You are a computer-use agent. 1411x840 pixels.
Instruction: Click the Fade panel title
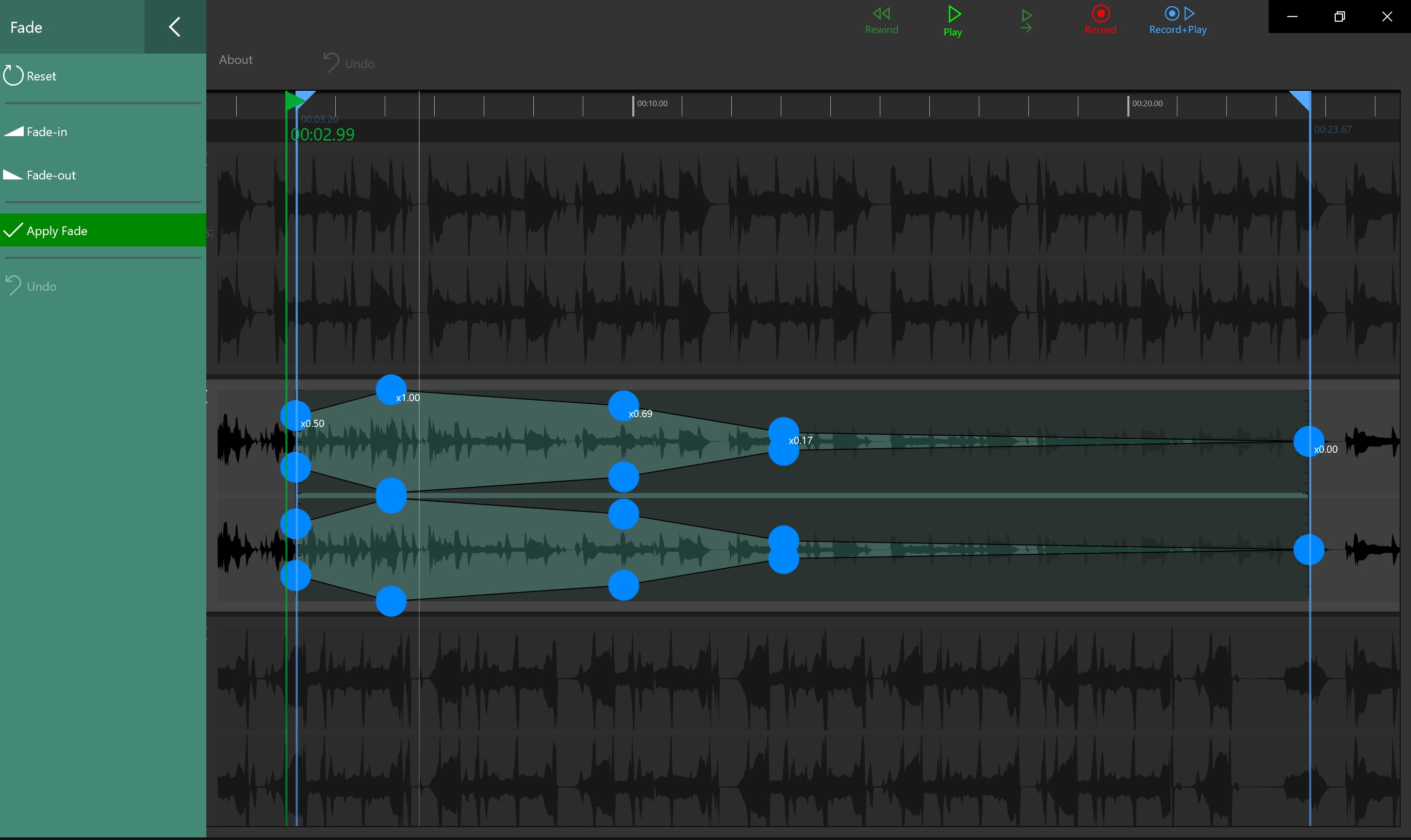26,27
